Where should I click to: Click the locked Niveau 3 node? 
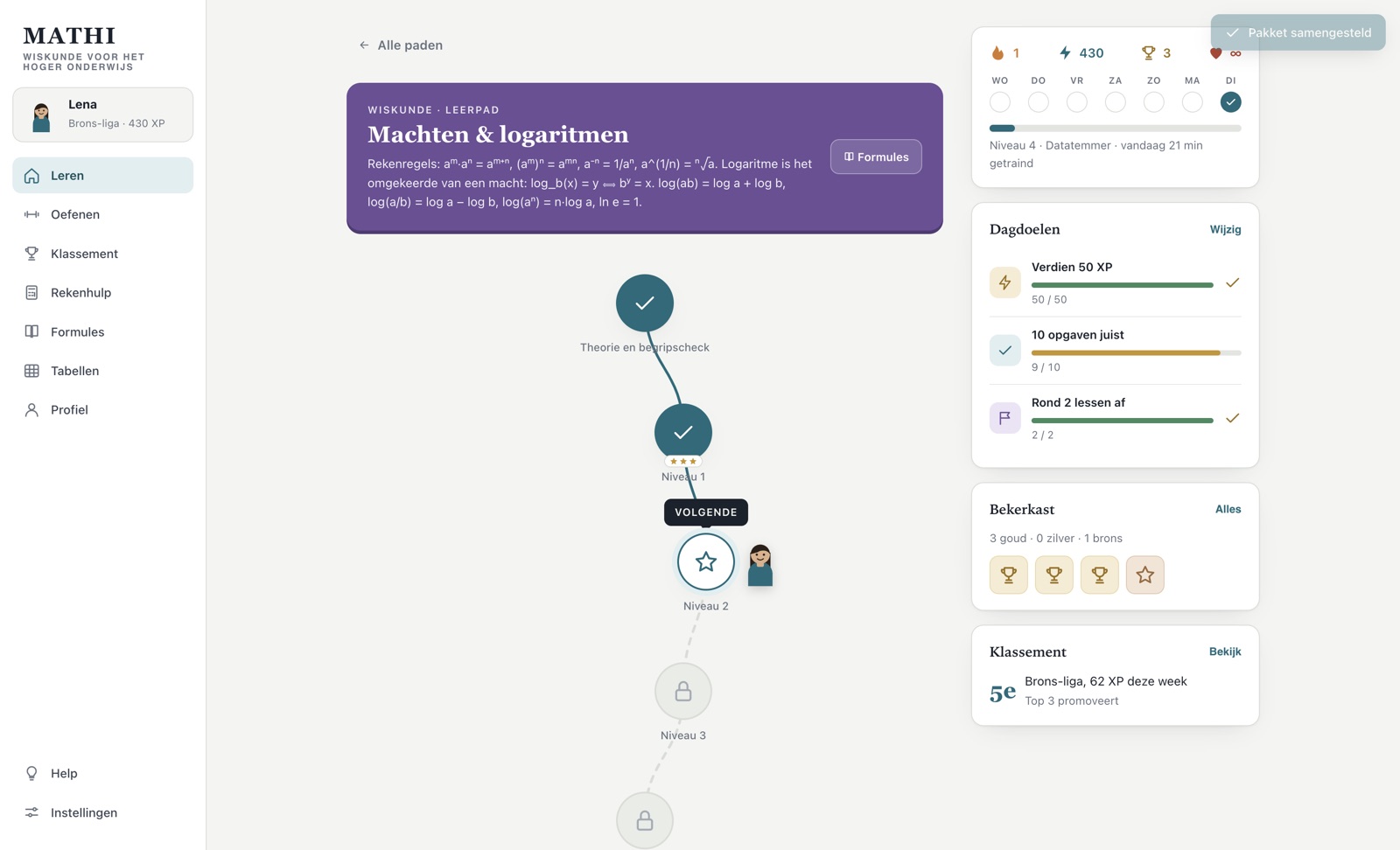pos(683,691)
